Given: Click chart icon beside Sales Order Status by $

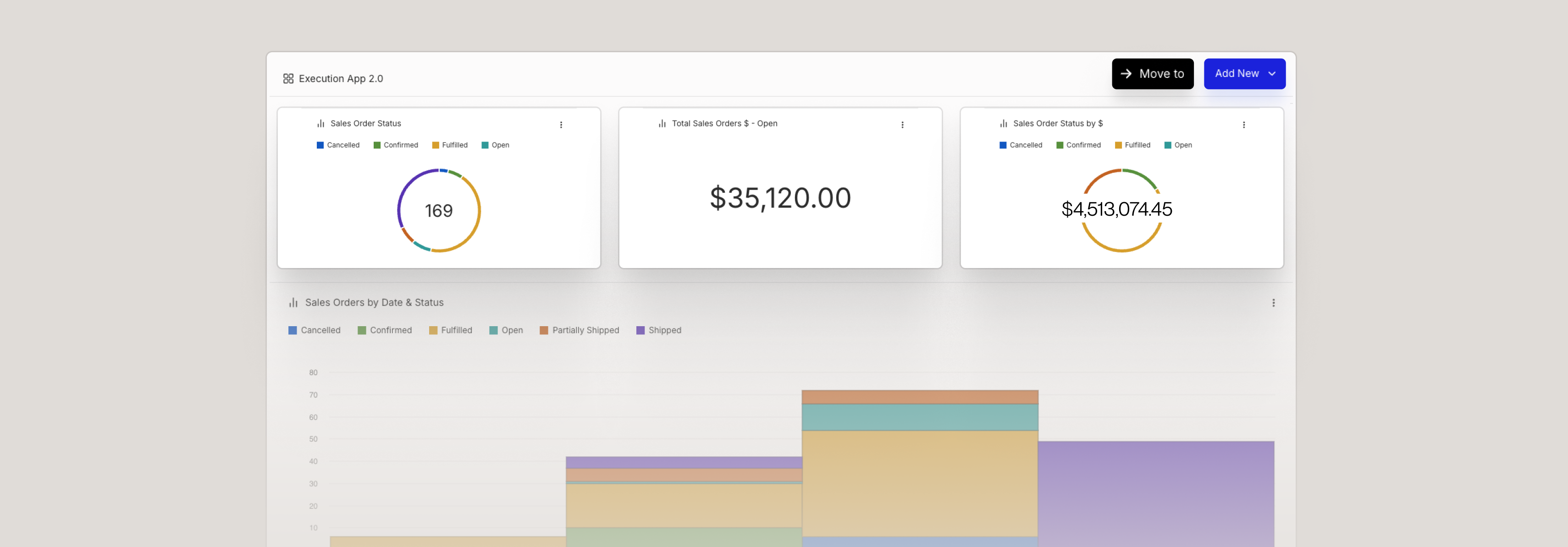Looking at the screenshot, I should (1004, 124).
